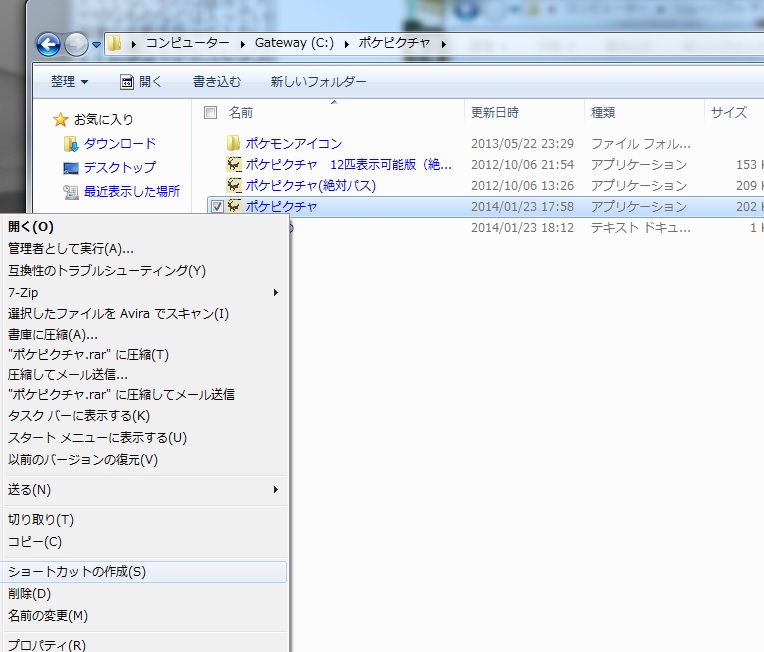Click the テキスト ドキュ... type cell
764x652 pixels.
point(641,228)
